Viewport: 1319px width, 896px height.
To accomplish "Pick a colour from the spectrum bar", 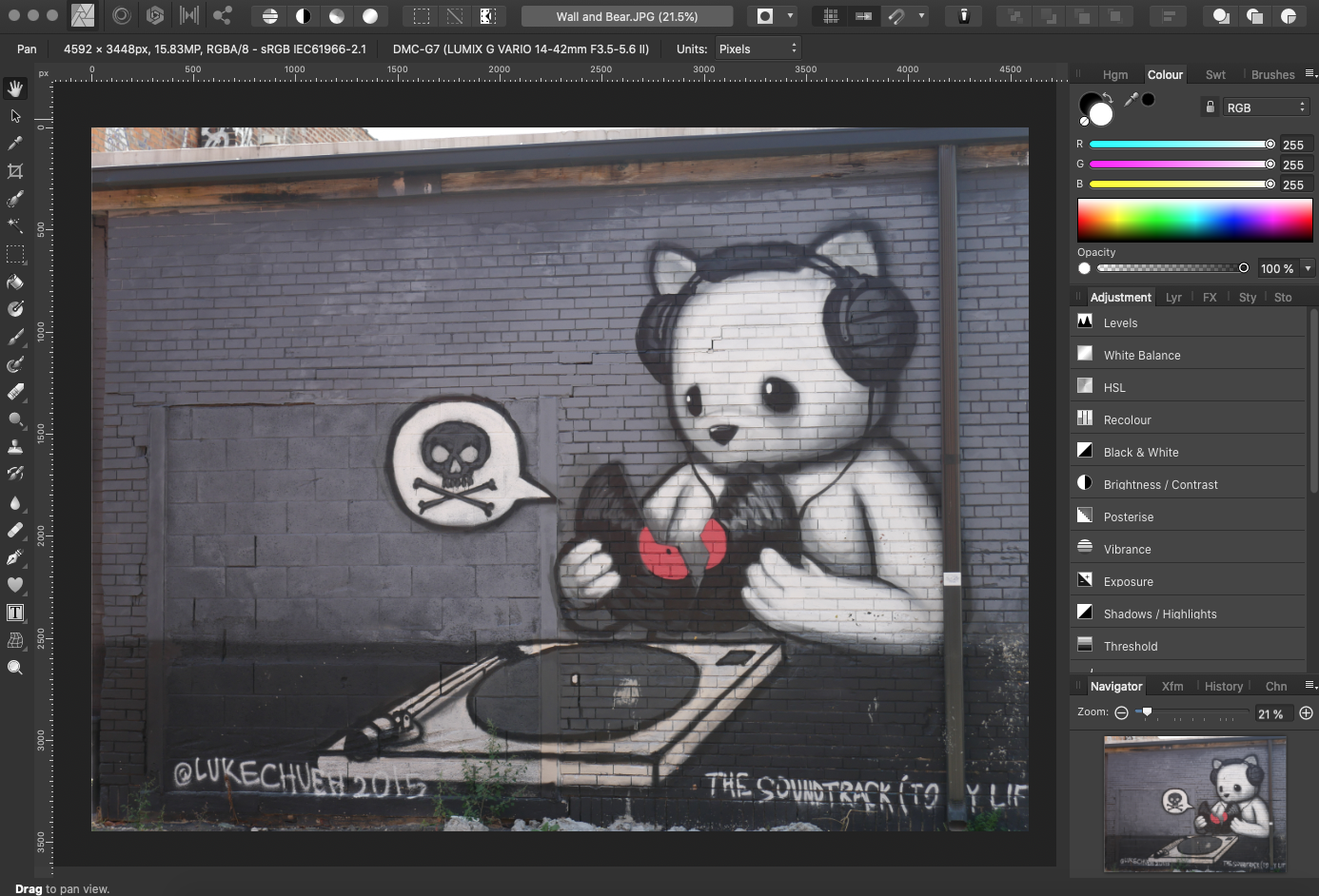I will pos(1195,220).
